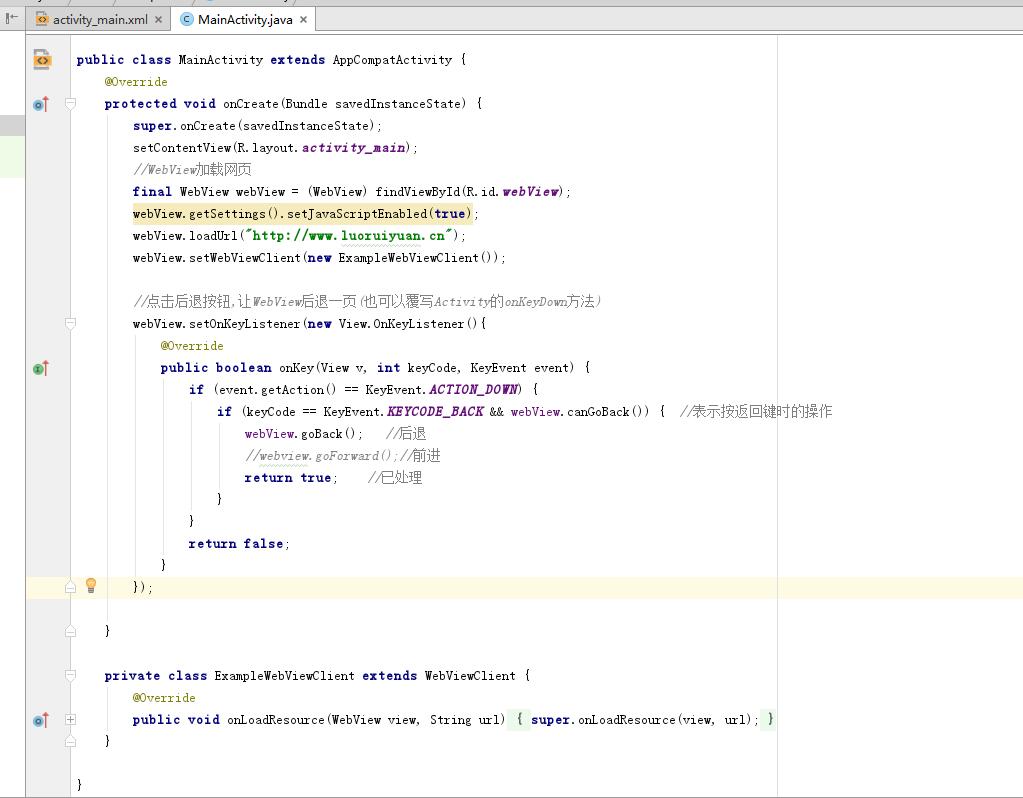
Task: Click the comment about 点击后退按钮
Action: pos(367,301)
